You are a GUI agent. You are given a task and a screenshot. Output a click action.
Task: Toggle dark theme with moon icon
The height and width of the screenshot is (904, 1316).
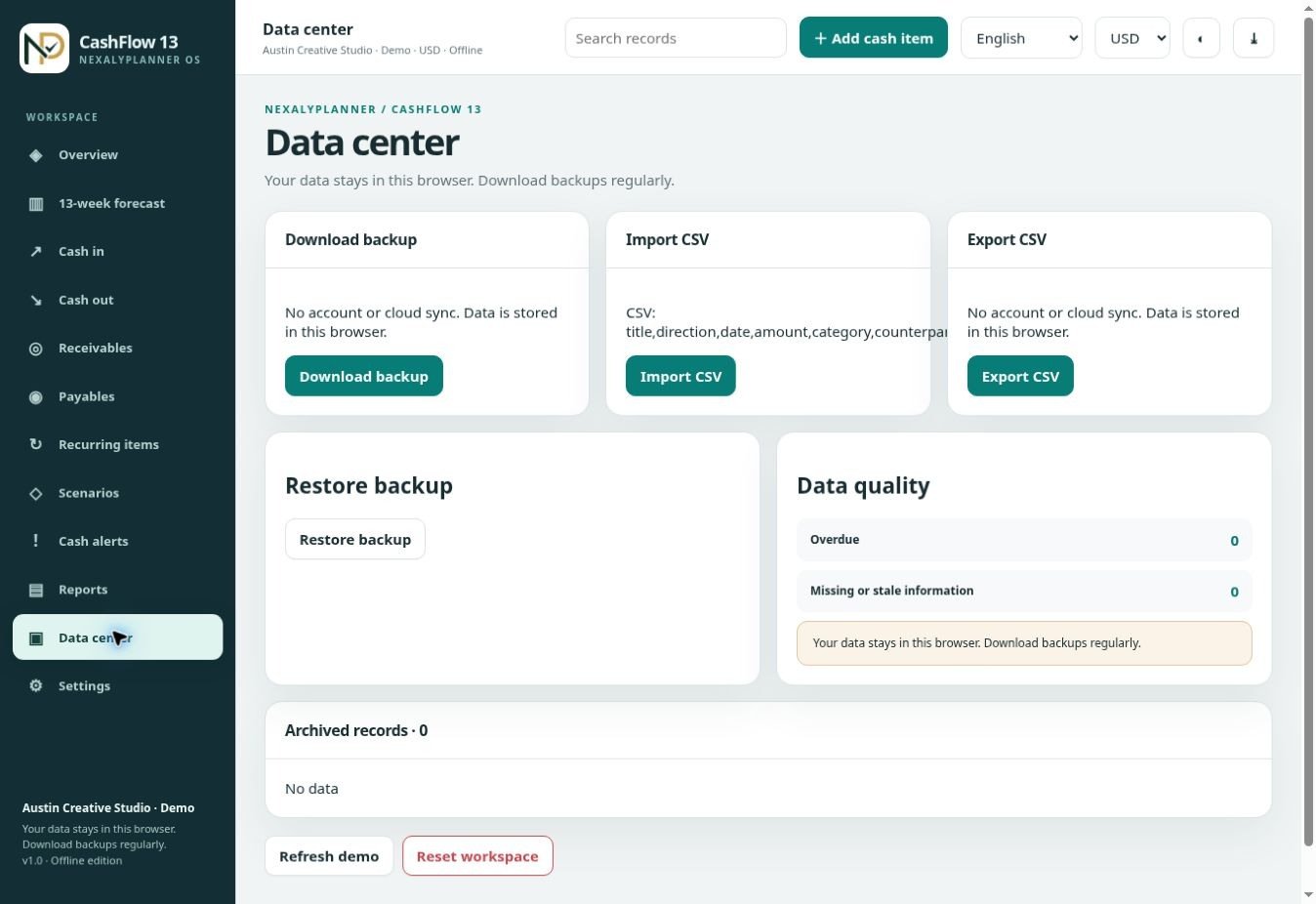tap(1201, 38)
